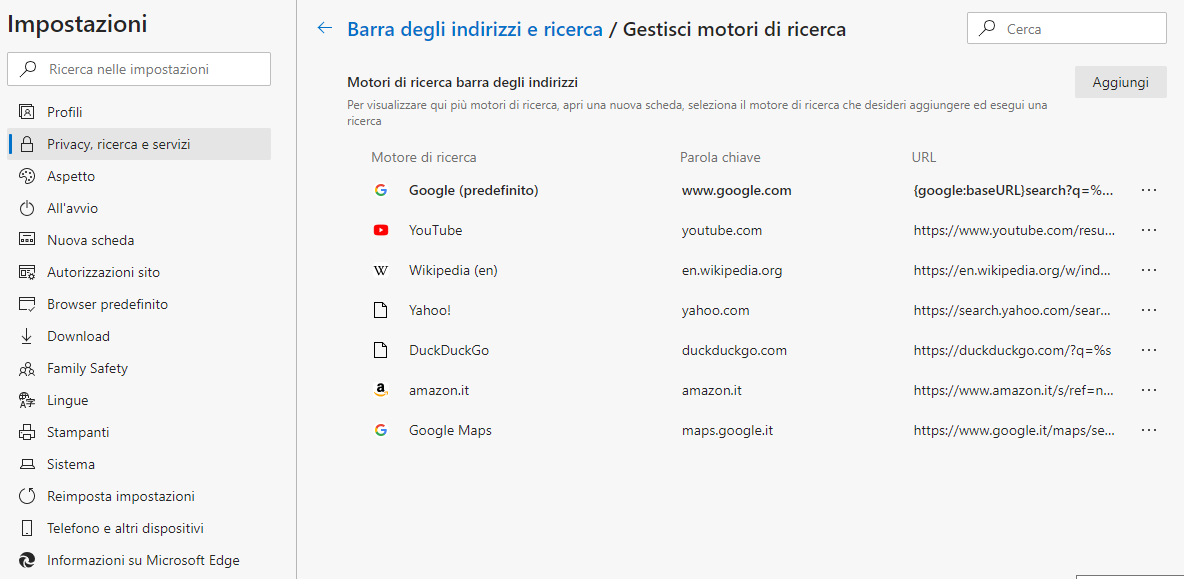Click the Profili sidebar icon

click(27, 112)
